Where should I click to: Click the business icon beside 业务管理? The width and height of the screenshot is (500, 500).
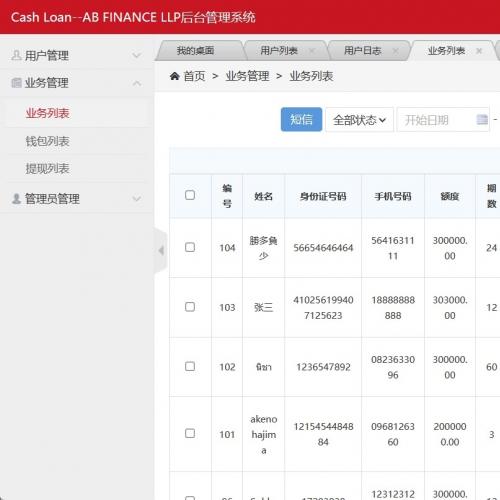point(16,83)
